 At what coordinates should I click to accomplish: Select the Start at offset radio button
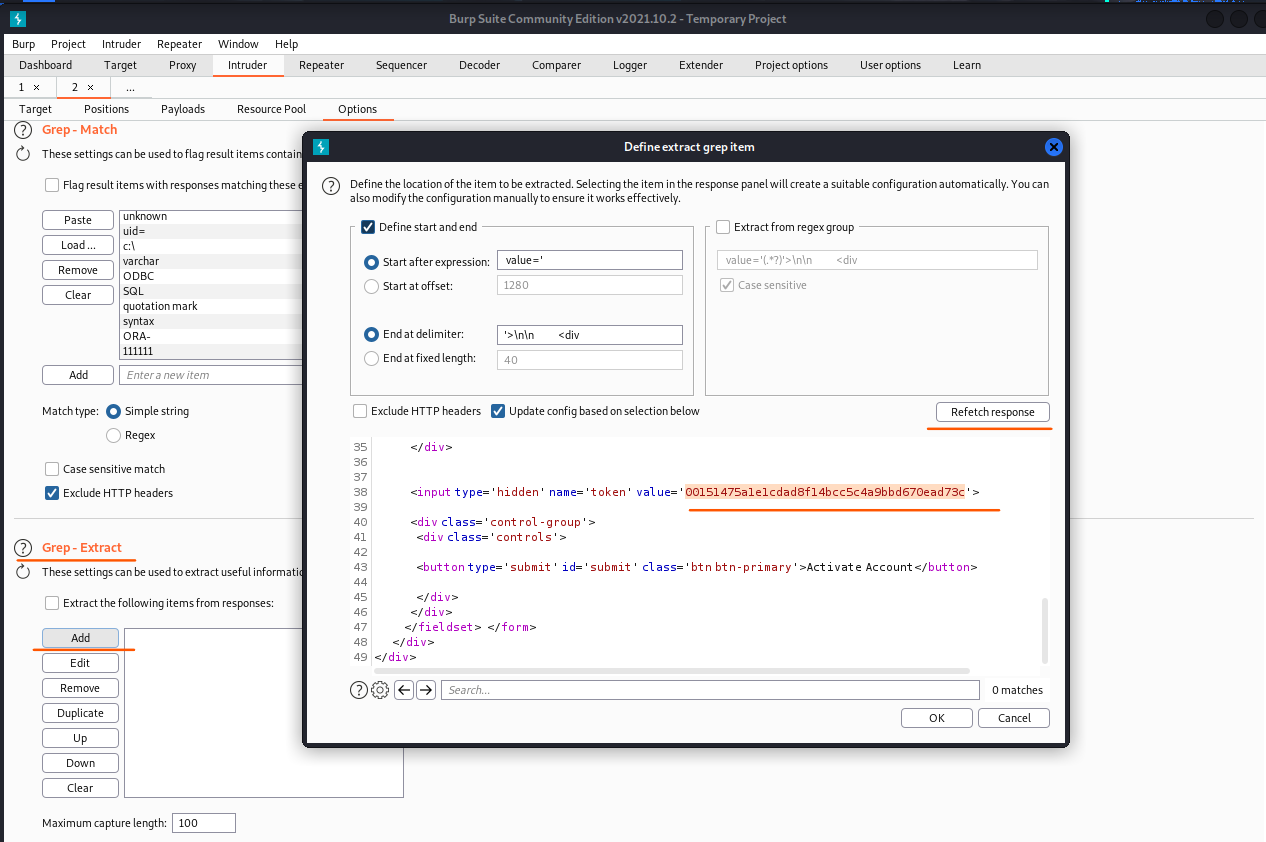[x=372, y=286]
